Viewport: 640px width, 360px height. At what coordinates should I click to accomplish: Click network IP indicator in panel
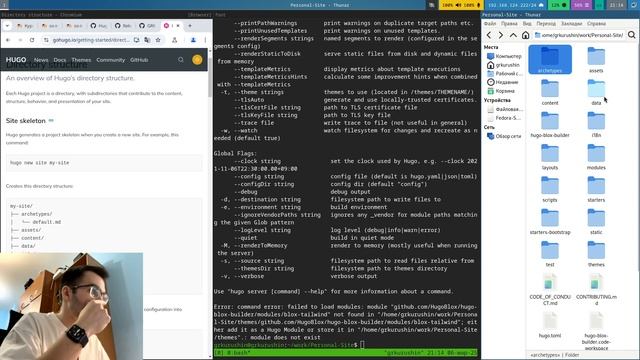516,5
